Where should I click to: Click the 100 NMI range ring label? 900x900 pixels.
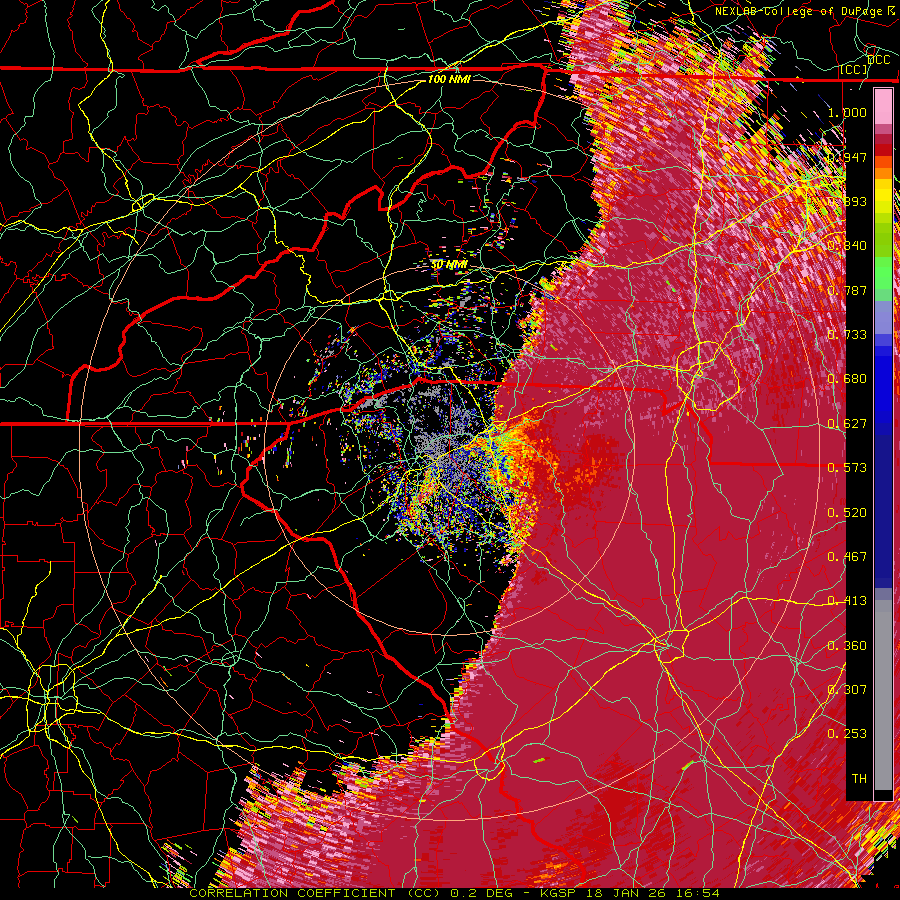coord(449,79)
